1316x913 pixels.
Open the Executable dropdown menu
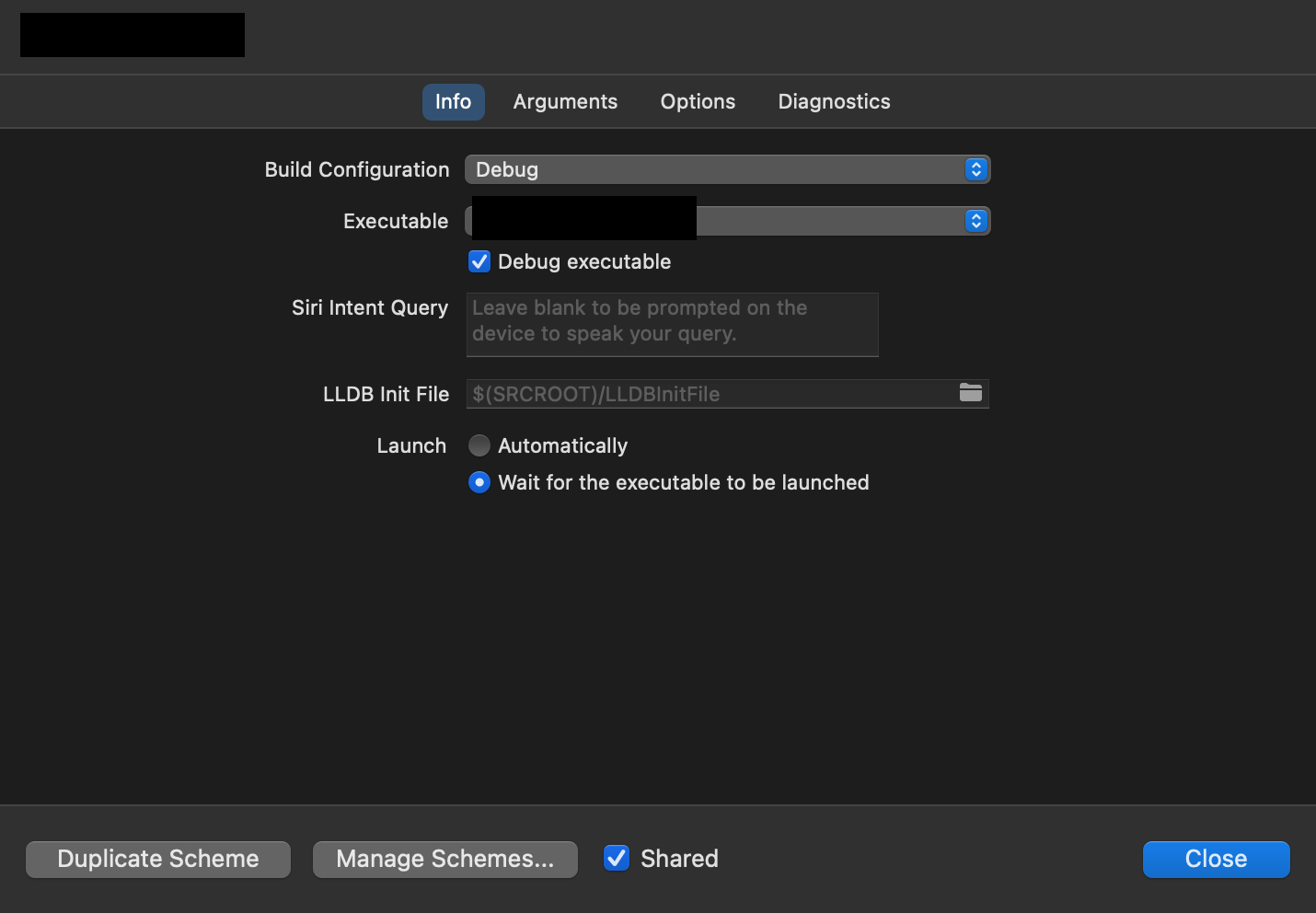tap(828, 221)
